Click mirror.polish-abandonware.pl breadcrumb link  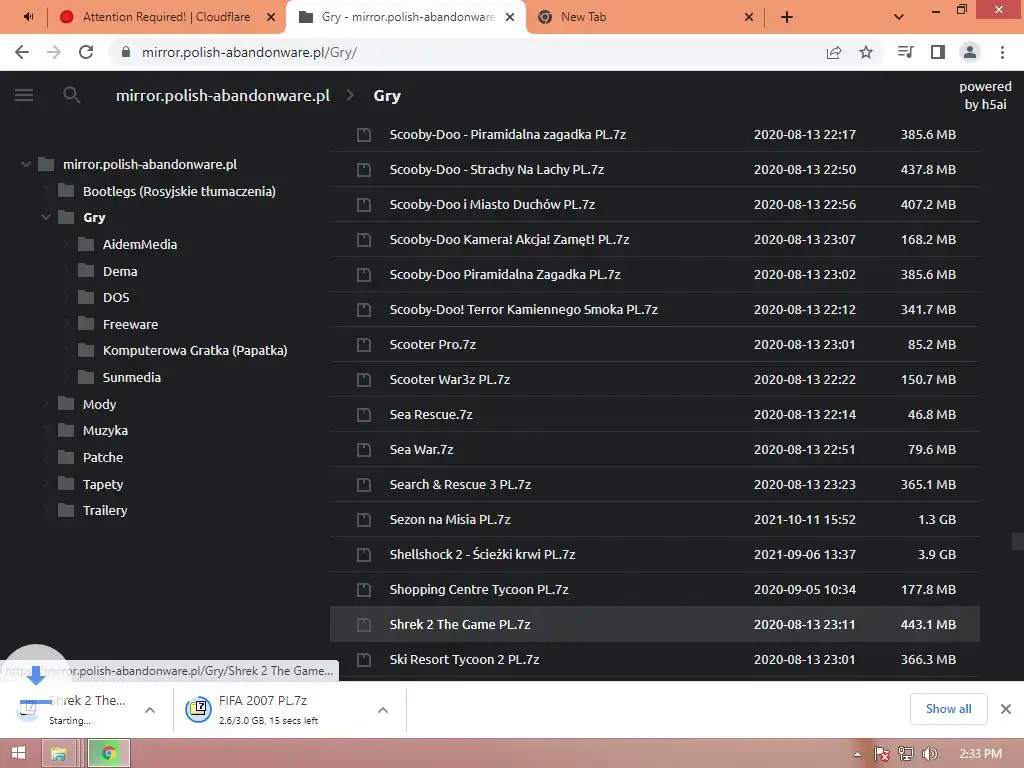(x=223, y=95)
